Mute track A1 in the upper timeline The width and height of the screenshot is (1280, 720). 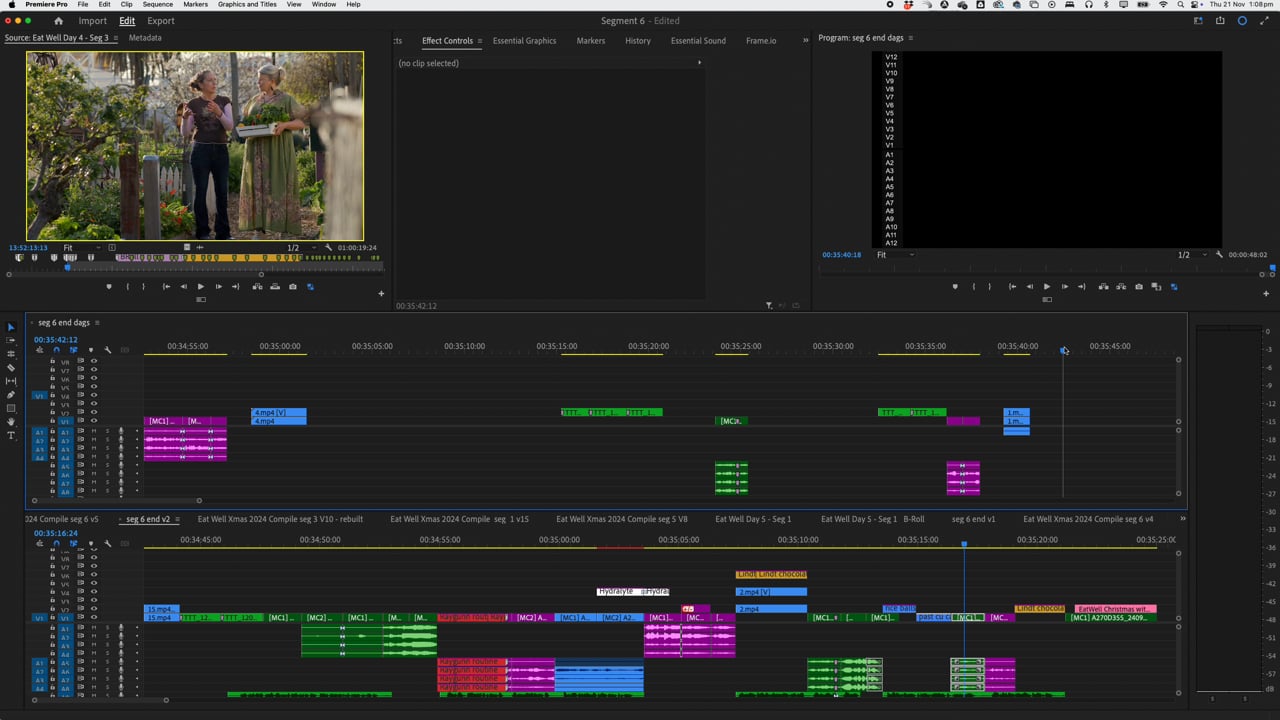point(94,431)
